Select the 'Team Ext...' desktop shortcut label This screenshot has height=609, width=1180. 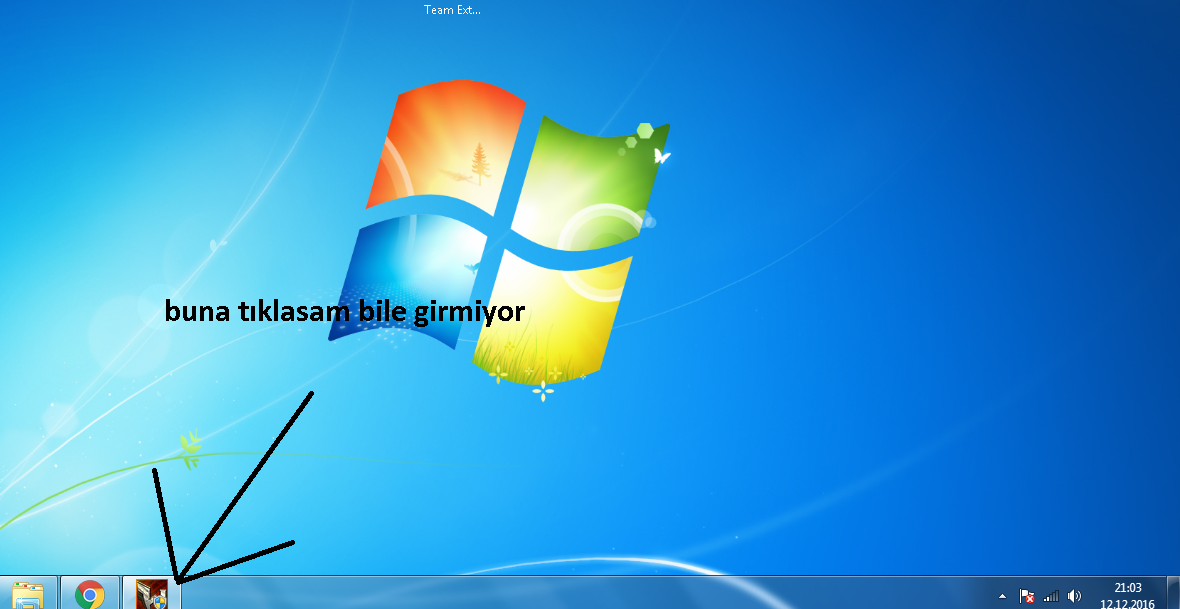(x=452, y=10)
